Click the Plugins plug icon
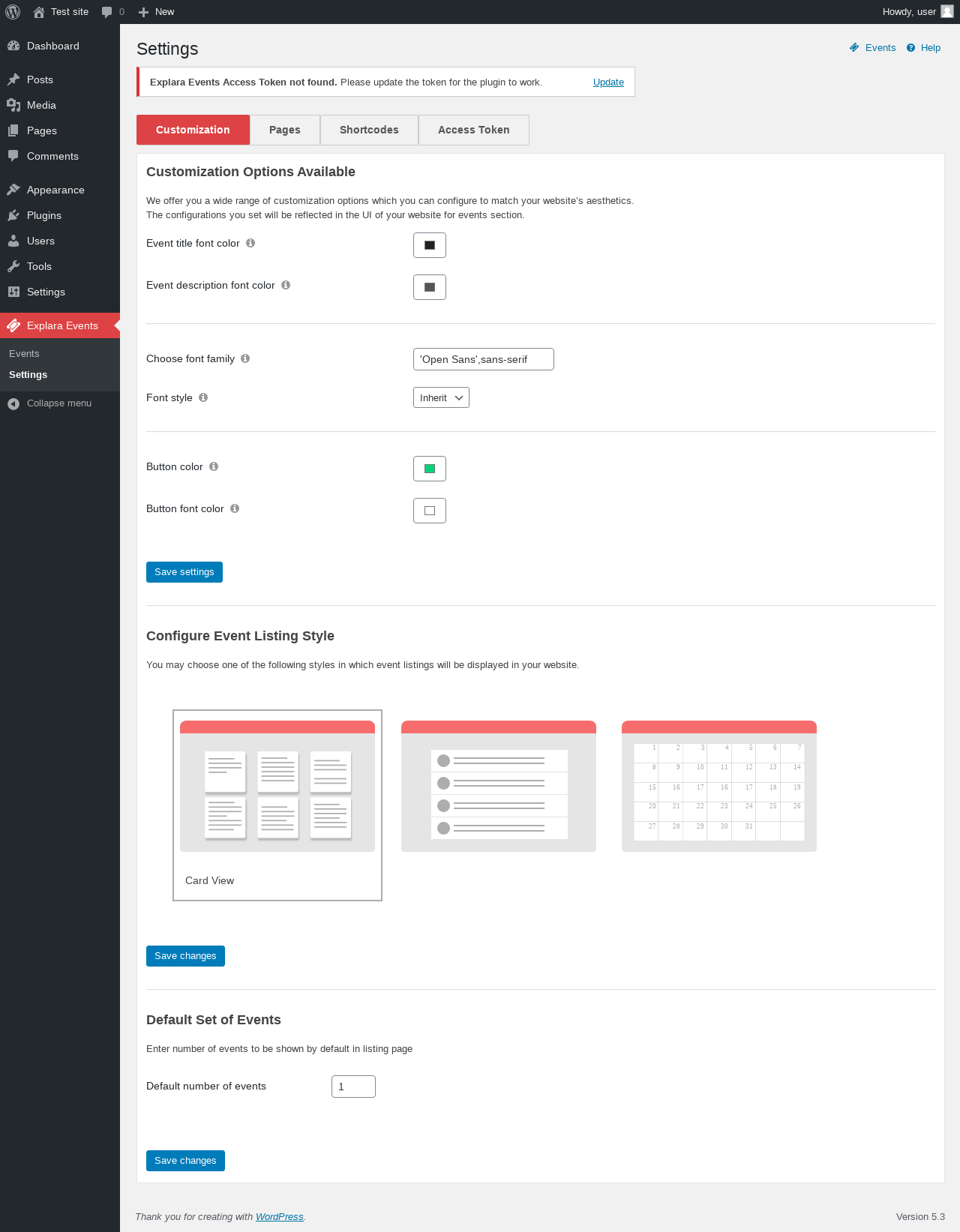 point(13,215)
